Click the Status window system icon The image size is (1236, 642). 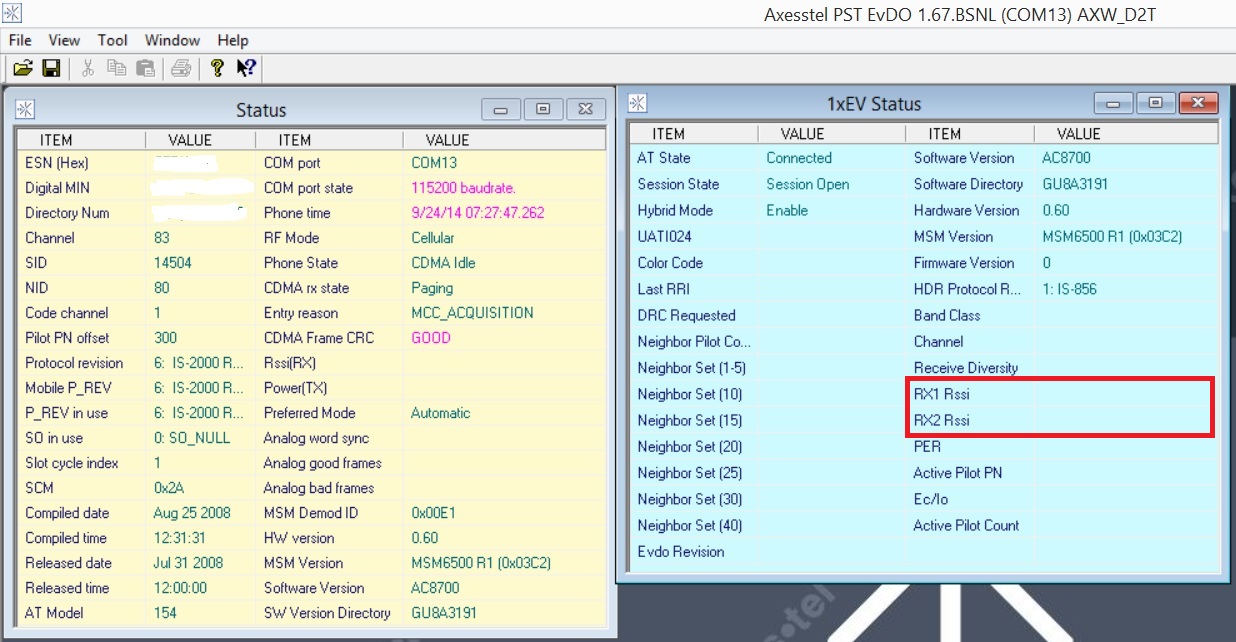(x=26, y=110)
